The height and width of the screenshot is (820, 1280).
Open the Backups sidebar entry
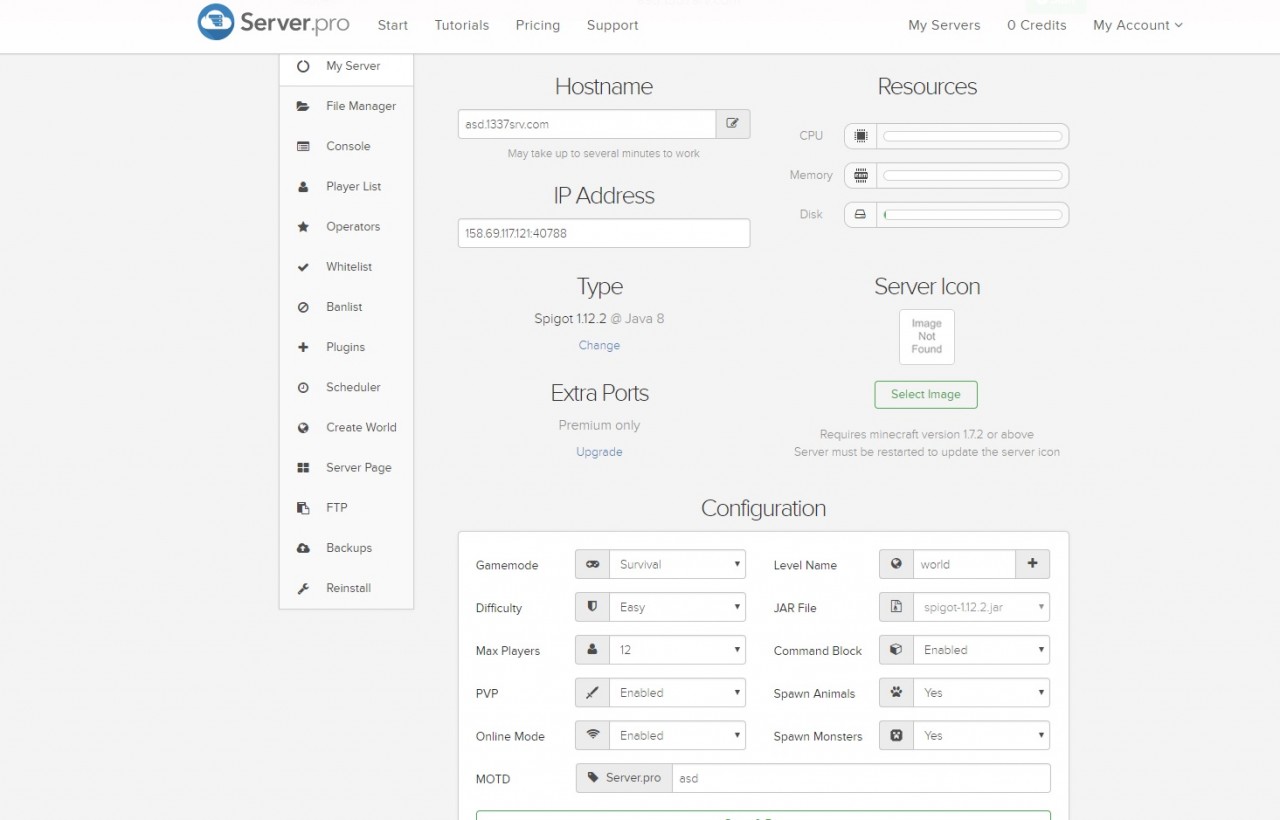[346, 548]
